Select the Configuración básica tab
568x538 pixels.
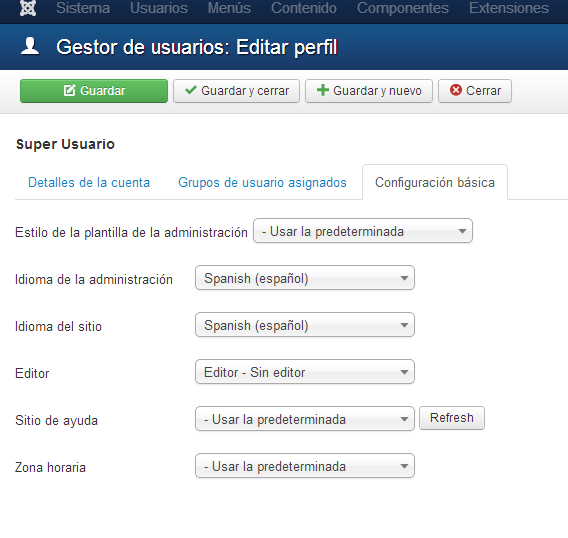435,182
